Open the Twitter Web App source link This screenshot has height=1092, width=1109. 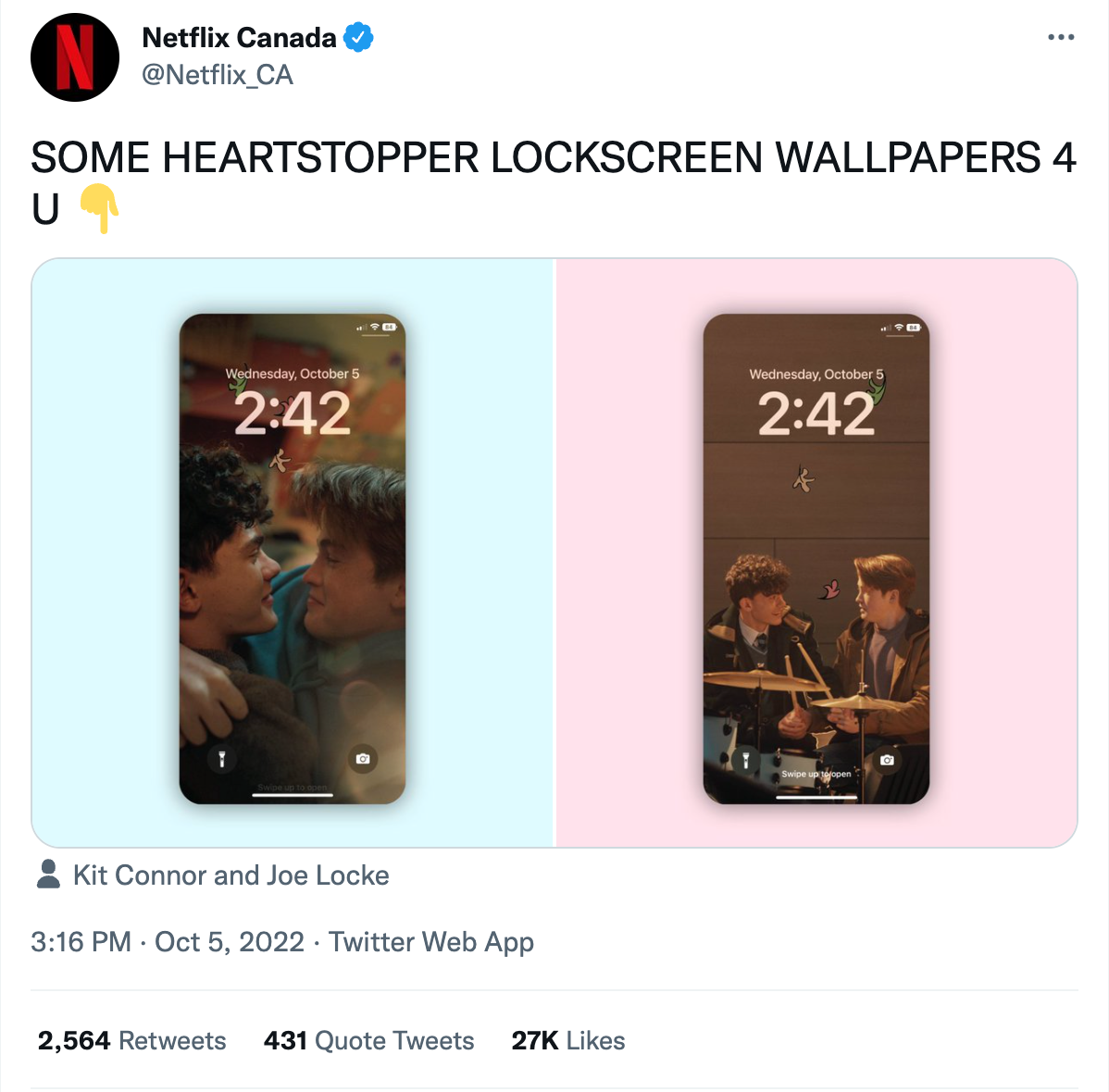pyautogui.click(x=430, y=943)
